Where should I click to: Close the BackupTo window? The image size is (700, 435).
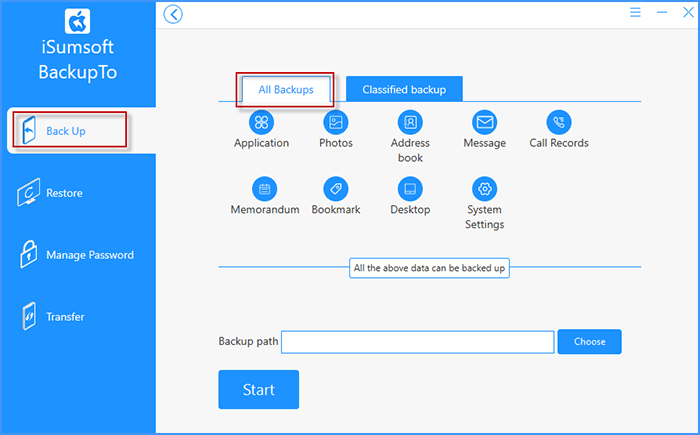pyautogui.click(x=688, y=13)
